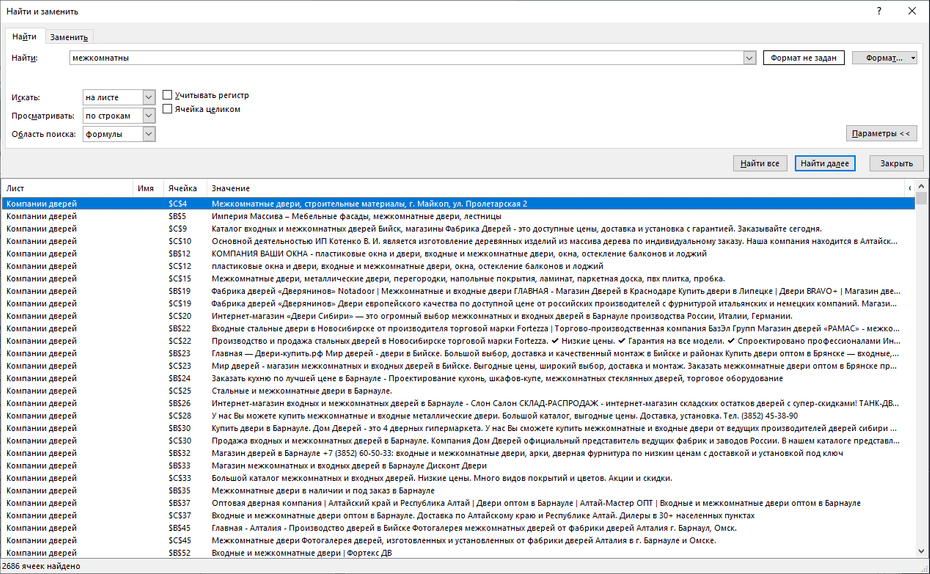Select the result row for cell $B$5
Screen dimensions: 930x574
coord(458,216)
